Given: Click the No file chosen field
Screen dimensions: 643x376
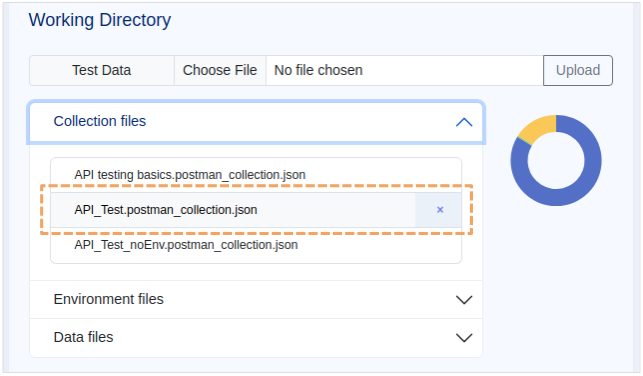Looking at the screenshot, I should pyautogui.click(x=404, y=71).
